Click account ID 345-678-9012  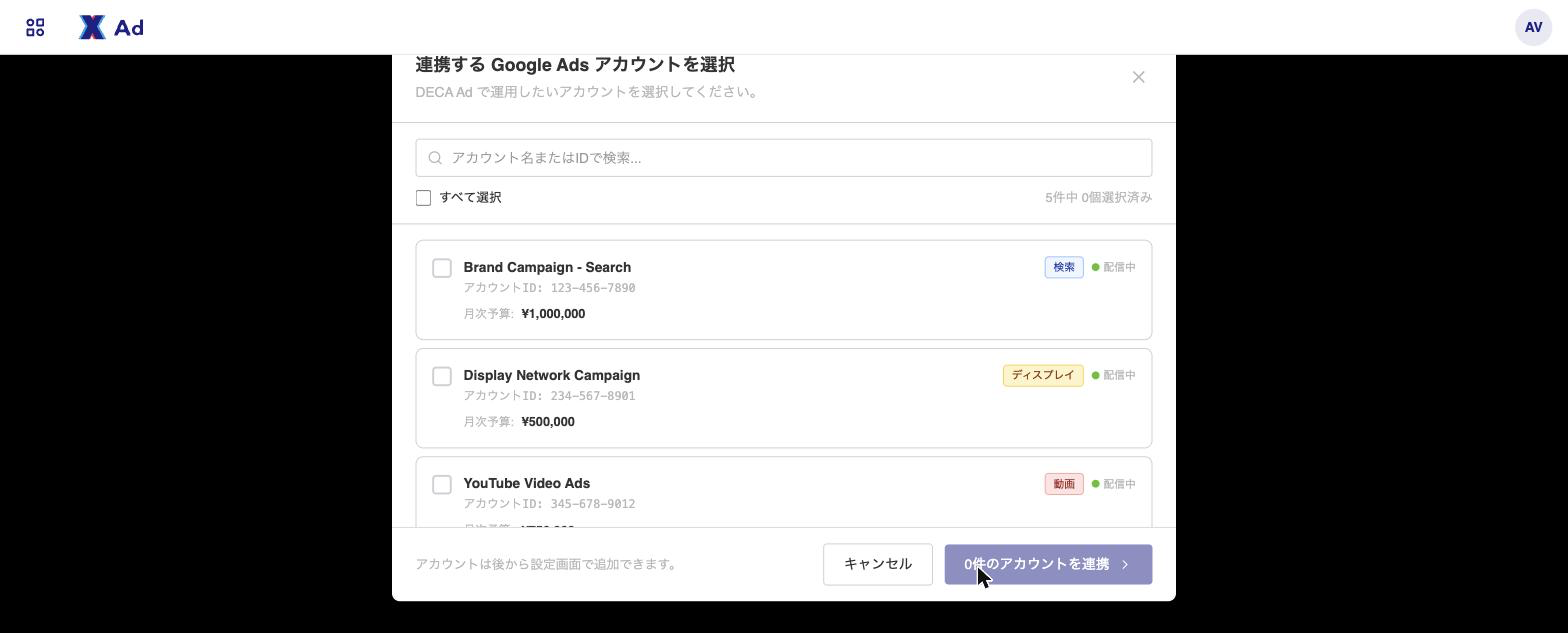point(593,504)
